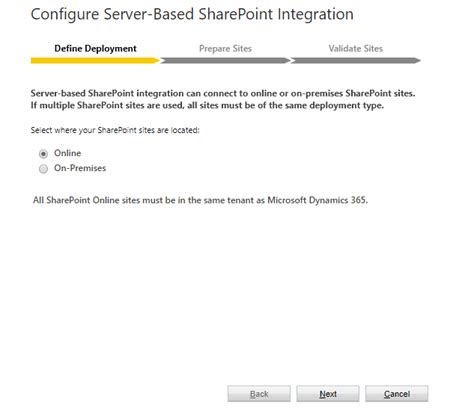Click 'Select where your SharePoint sites are located' text
474x408 pixels.
click(115, 130)
